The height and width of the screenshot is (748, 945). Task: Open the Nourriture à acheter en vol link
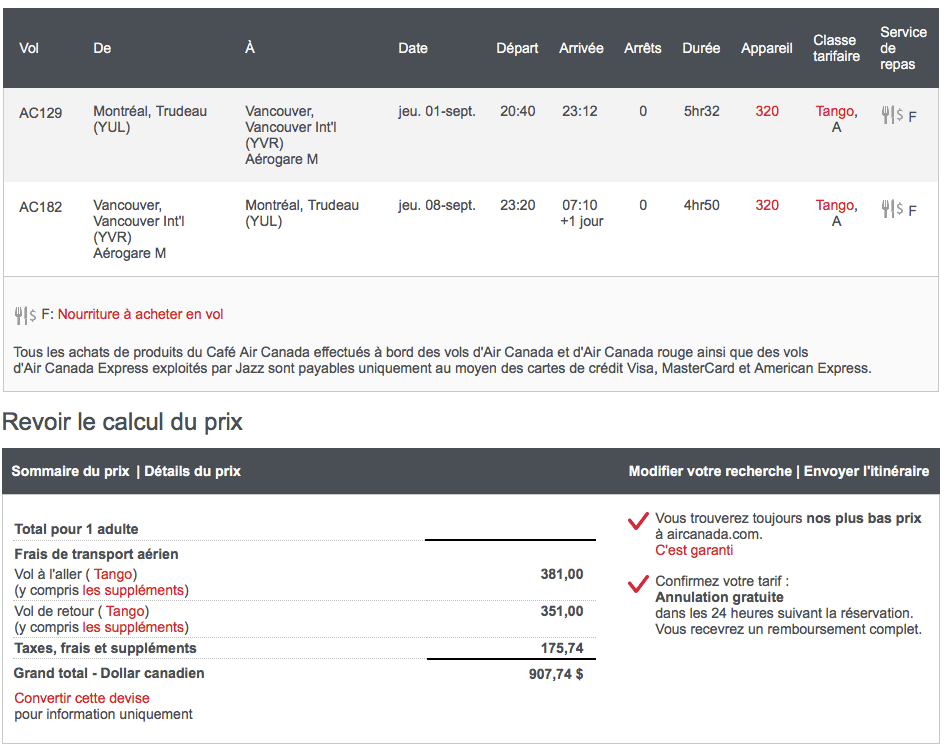[140, 314]
